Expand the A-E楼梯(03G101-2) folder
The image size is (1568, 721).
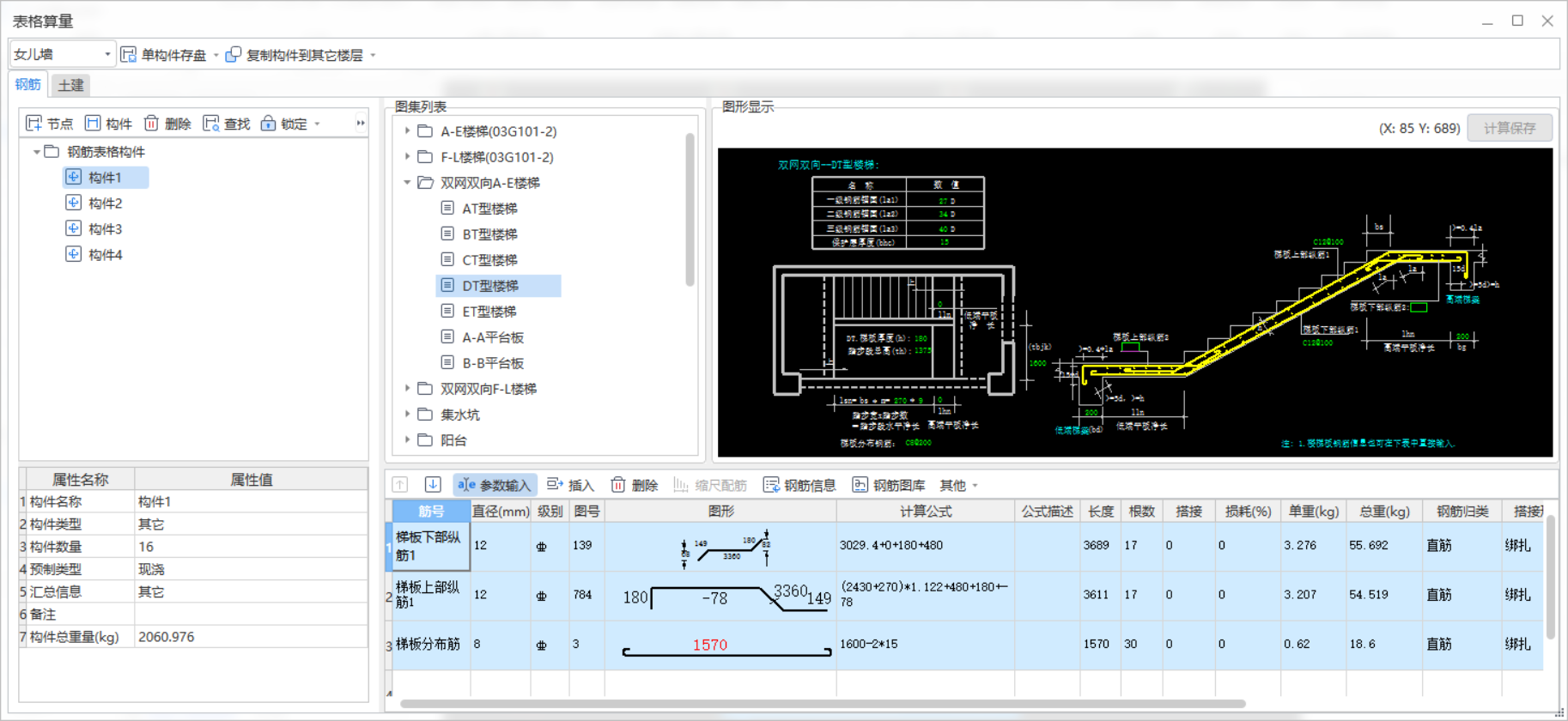pos(407,131)
